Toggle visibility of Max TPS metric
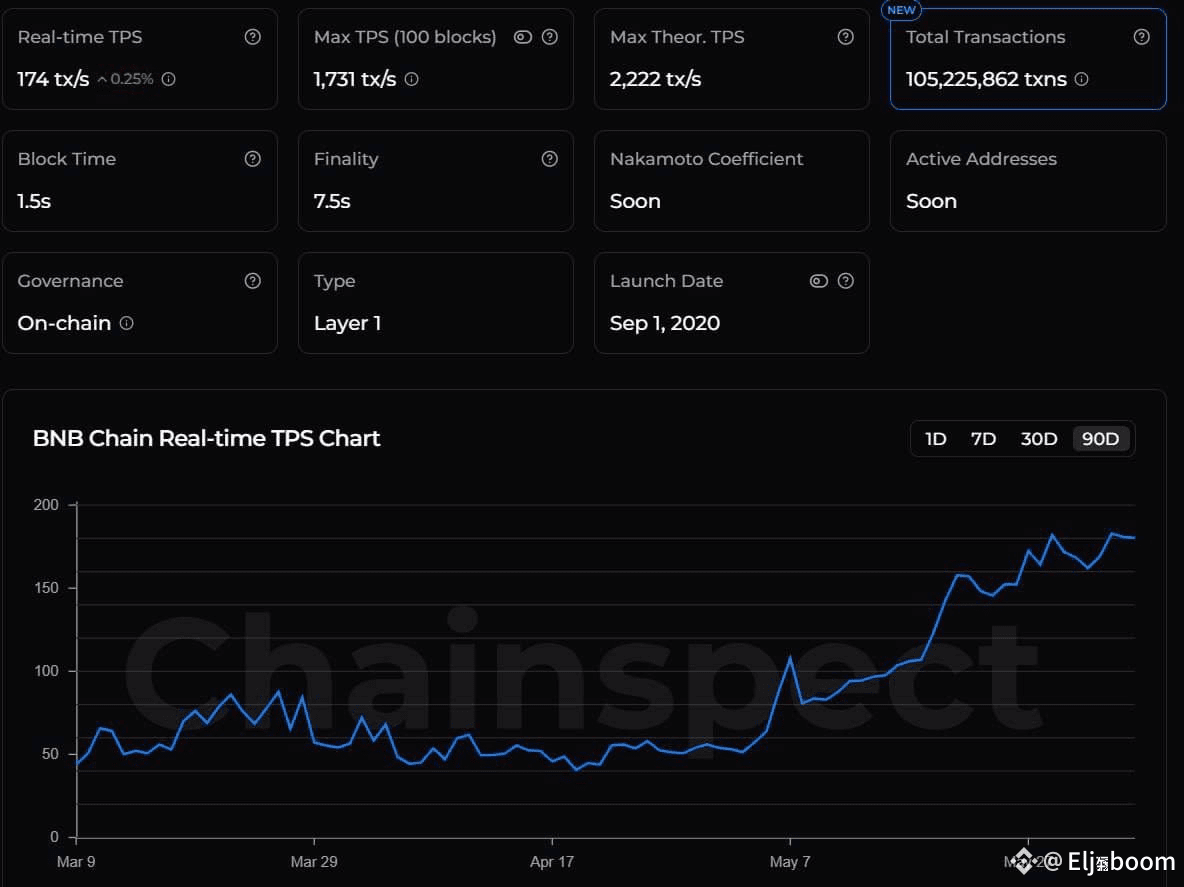 pos(523,36)
